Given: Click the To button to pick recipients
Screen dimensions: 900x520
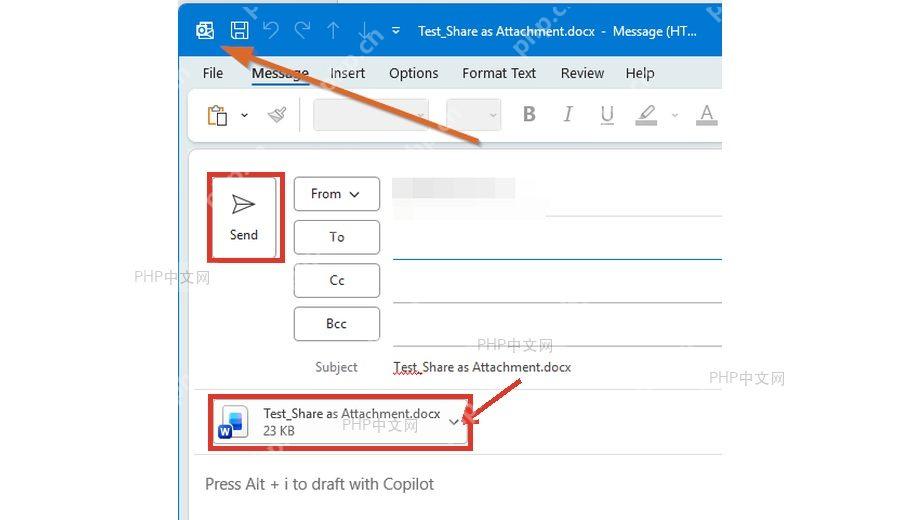Looking at the screenshot, I should point(337,237).
